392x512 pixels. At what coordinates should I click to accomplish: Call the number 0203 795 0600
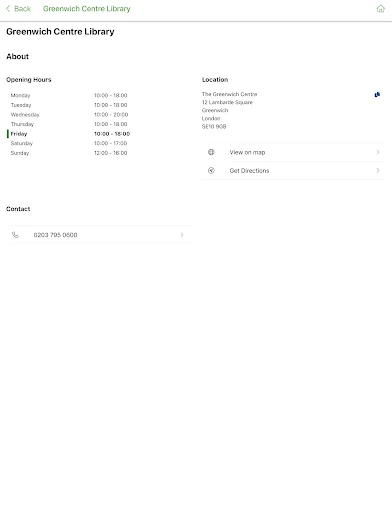(99, 235)
